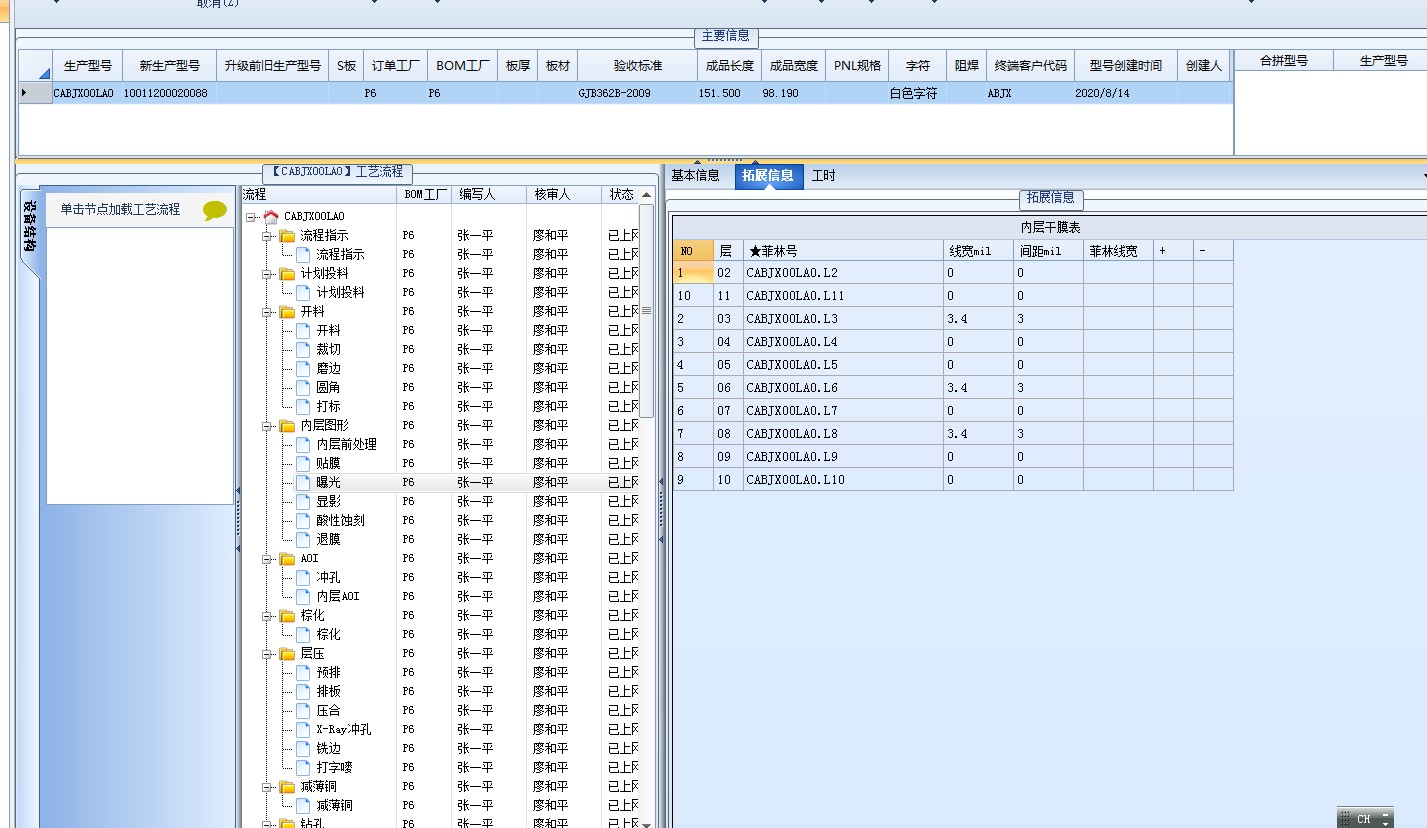Screen dimensions: 1427x828
Task: Click the green speech bubble icon
Action: pyautogui.click(x=215, y=210)
